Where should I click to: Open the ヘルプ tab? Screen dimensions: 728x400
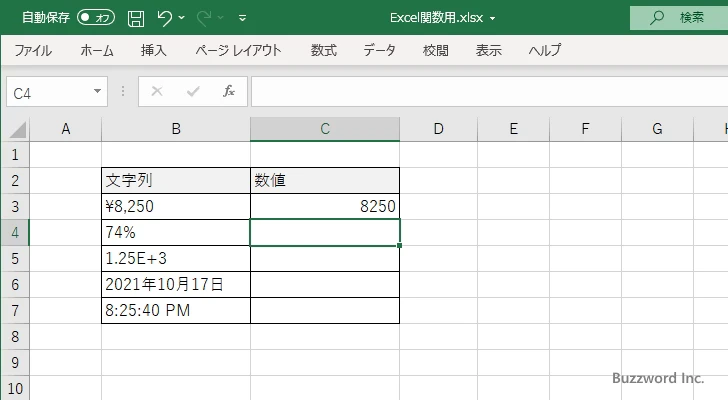pos(545,50)
